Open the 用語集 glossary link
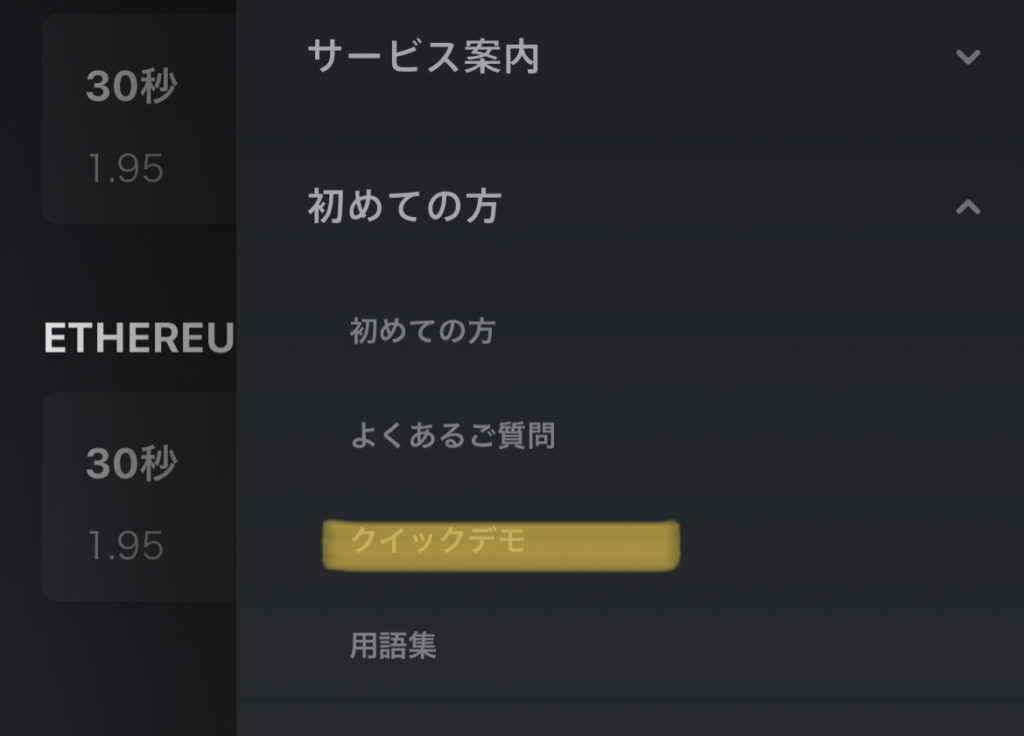 pos(393,646)
